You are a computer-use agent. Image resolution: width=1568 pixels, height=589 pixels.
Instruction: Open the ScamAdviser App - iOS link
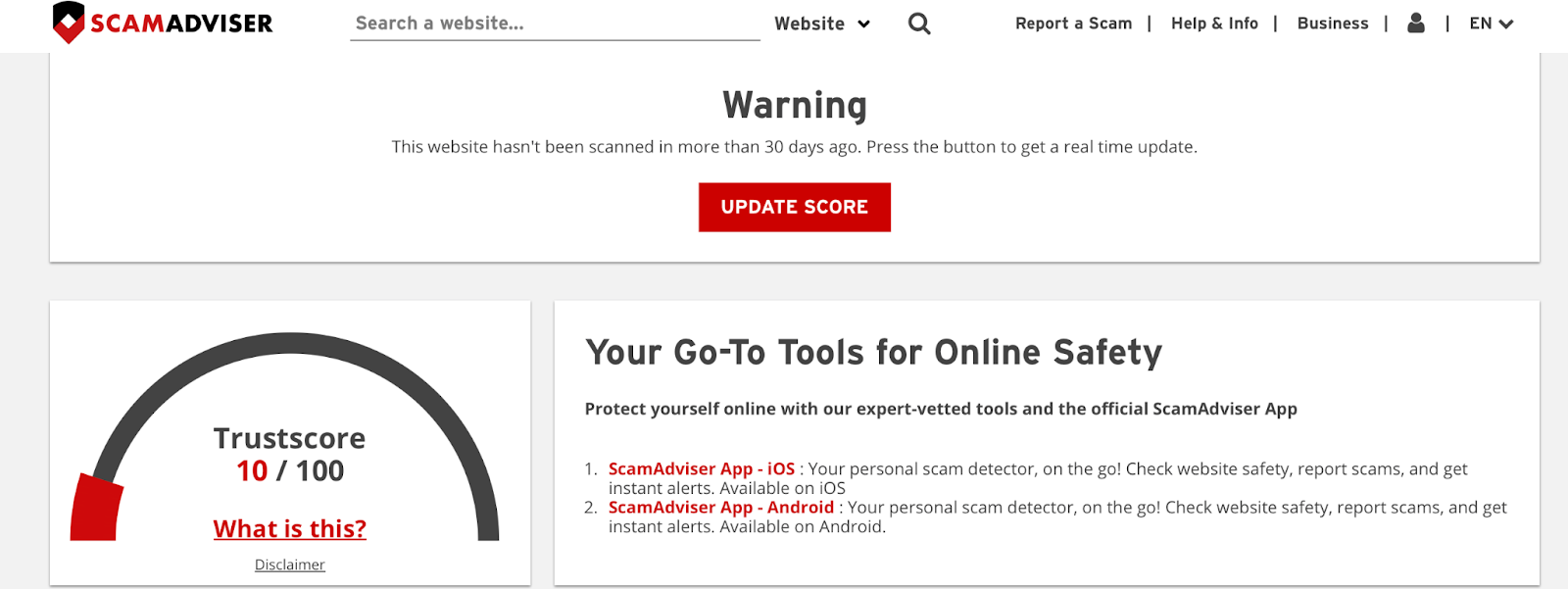pyautogui.click(x=701, y=469)
